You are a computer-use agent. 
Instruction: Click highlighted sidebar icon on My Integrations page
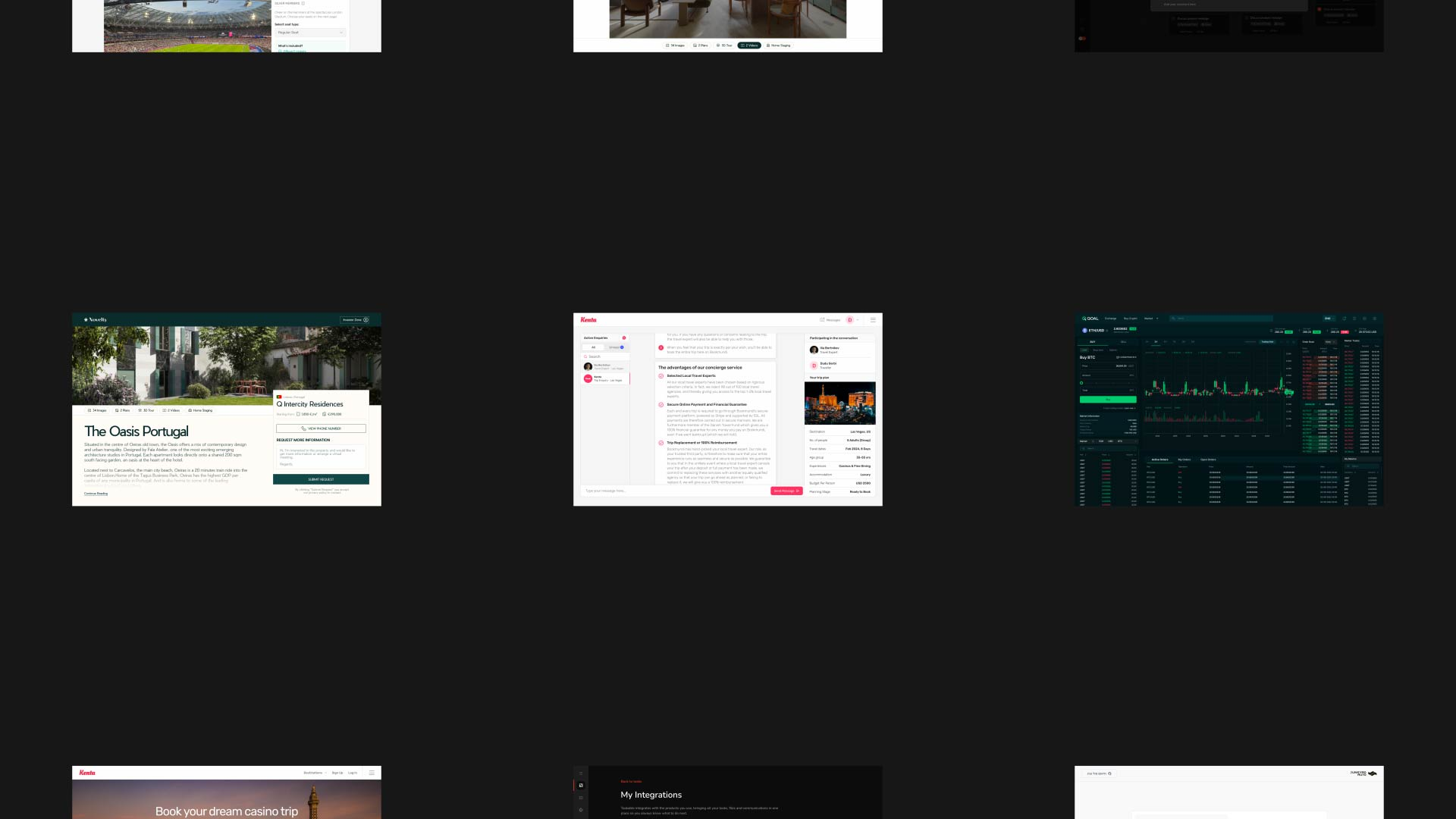pos(581,786)
